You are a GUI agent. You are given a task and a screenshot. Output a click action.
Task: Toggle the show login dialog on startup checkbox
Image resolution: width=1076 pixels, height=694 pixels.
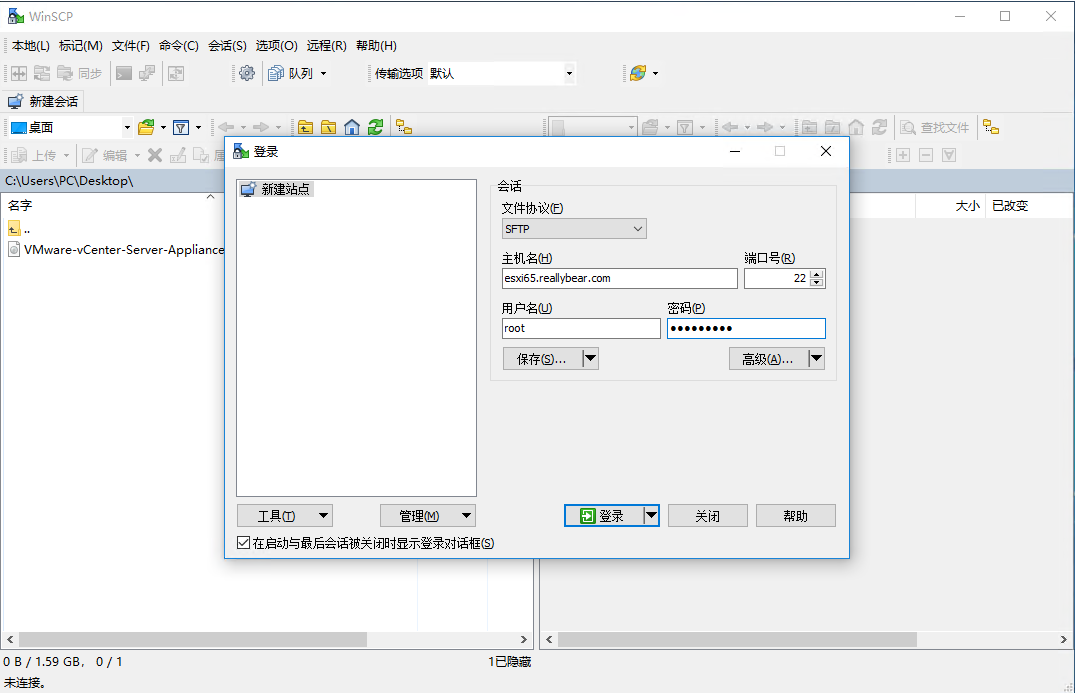242,542
